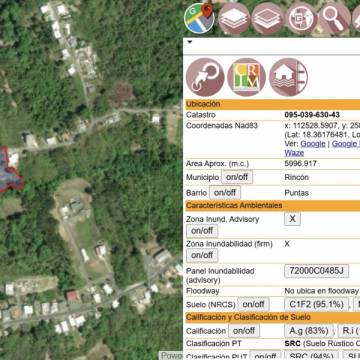Open the first layers stack icon
Viewport: 360px width, 360px height.
point(234,19)
